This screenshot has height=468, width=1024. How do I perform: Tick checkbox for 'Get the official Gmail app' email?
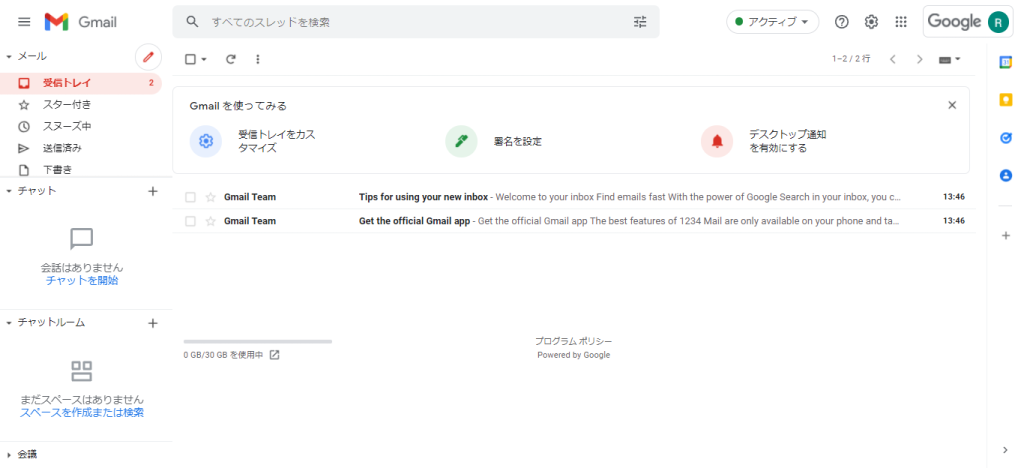click(190, 221)
